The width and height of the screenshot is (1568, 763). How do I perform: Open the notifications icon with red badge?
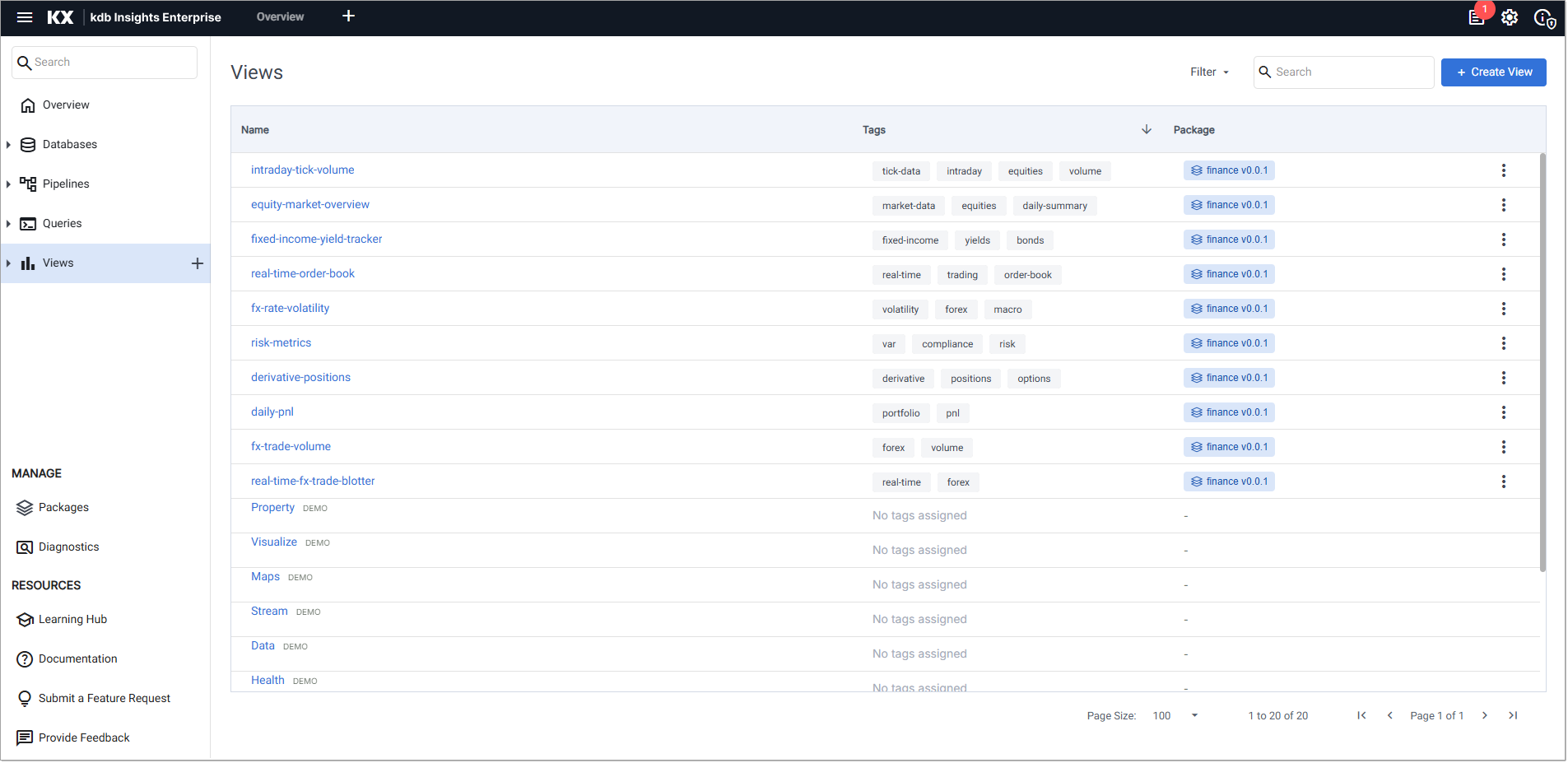point(1477,17)
